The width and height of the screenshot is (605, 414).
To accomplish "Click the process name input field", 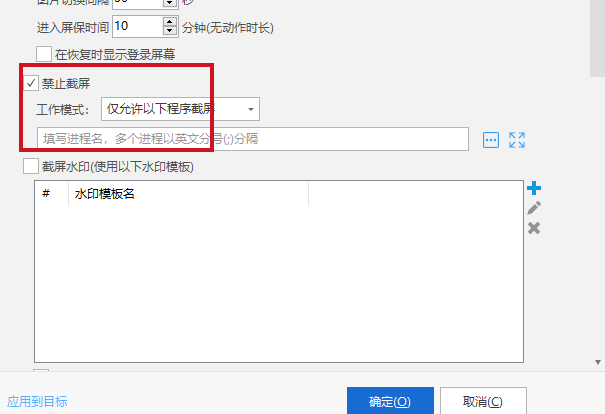I will [x=253, y=139].
